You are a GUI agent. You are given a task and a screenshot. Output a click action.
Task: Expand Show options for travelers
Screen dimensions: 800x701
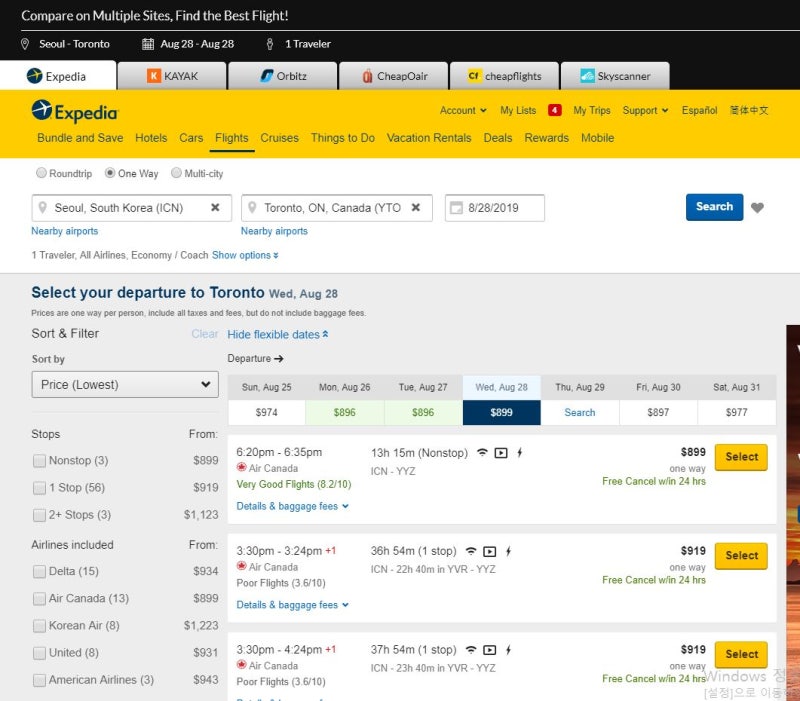(245, 255)
